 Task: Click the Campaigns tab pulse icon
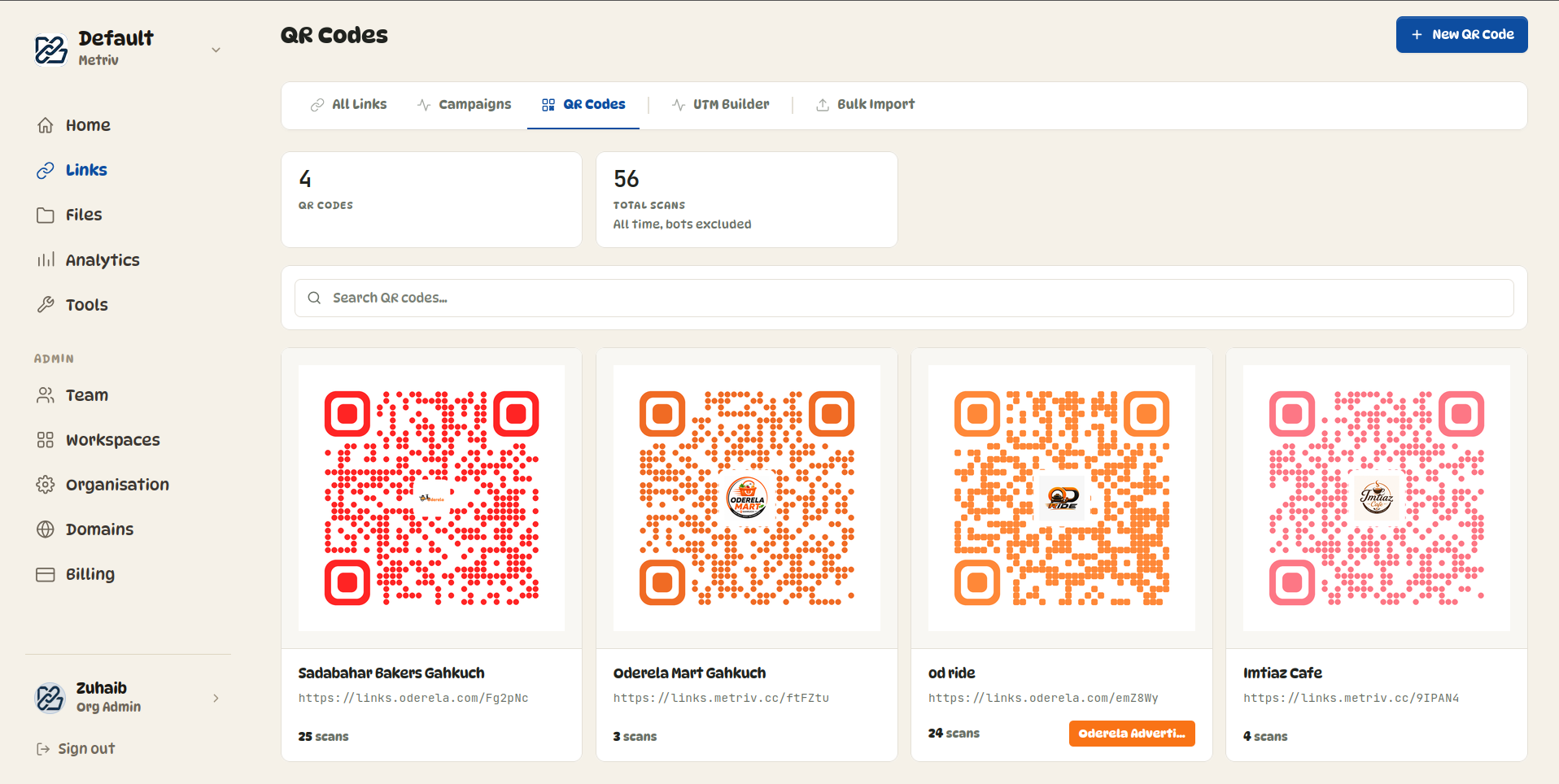pos(424,105)
